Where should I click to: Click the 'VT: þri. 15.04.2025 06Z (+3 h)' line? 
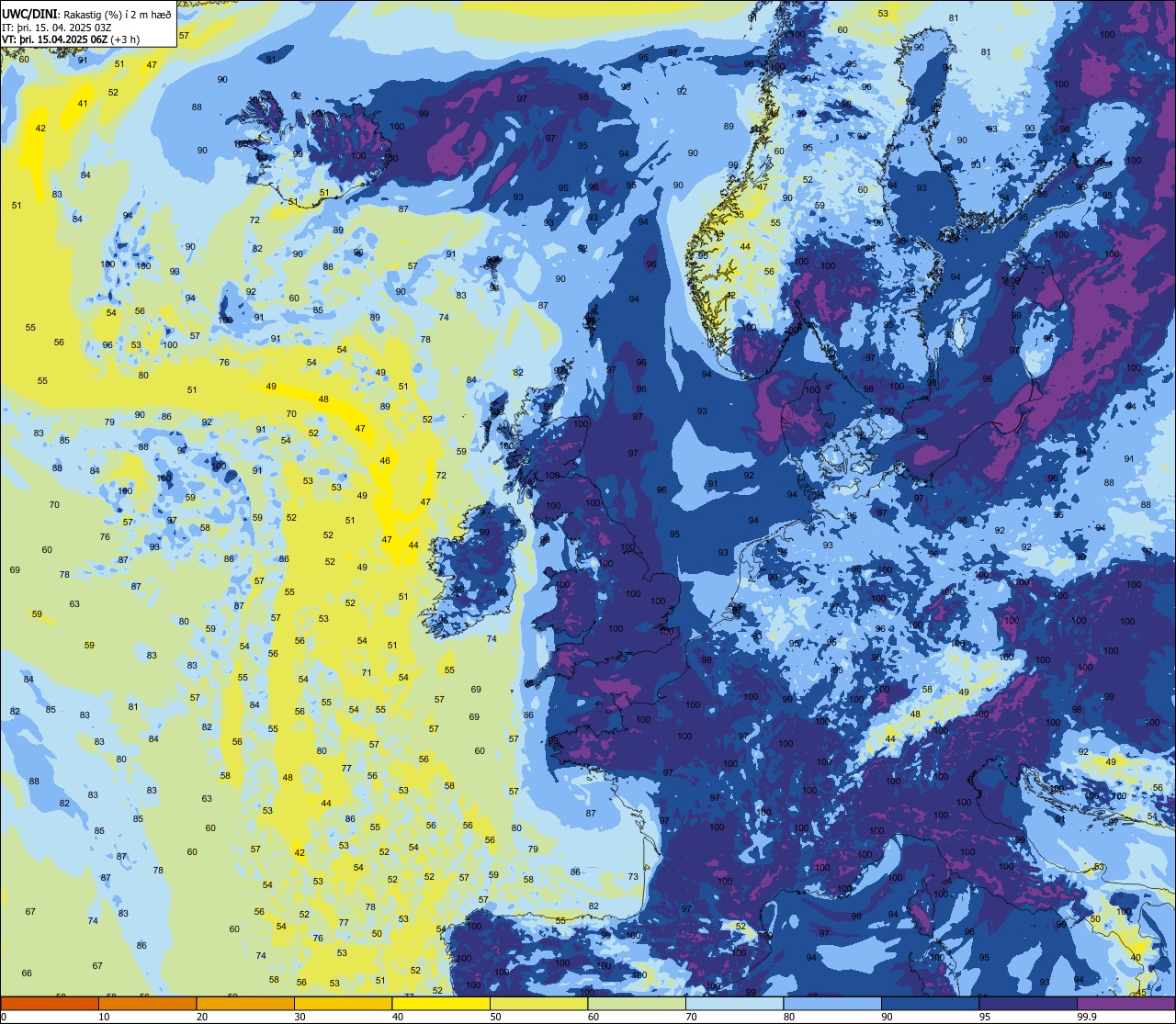coord(72,39)
